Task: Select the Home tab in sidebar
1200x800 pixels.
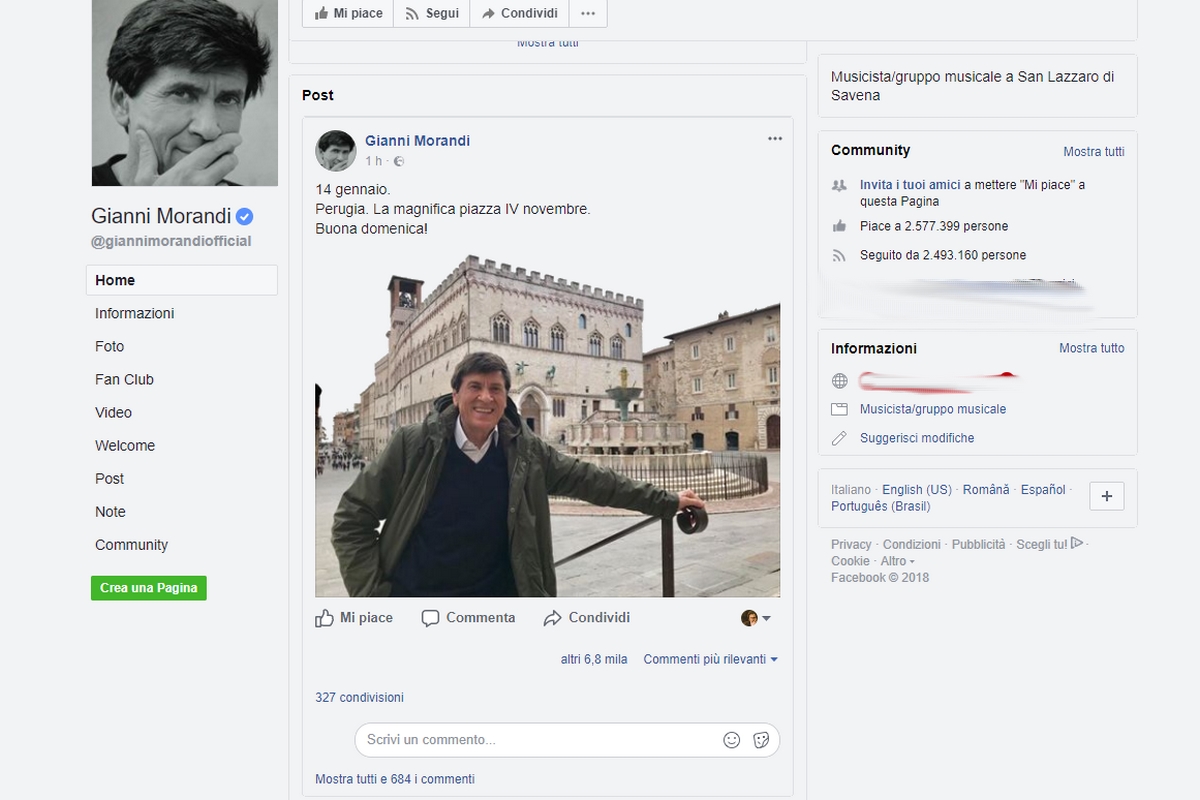Action: pyautogui.click(x=182, y=280)
